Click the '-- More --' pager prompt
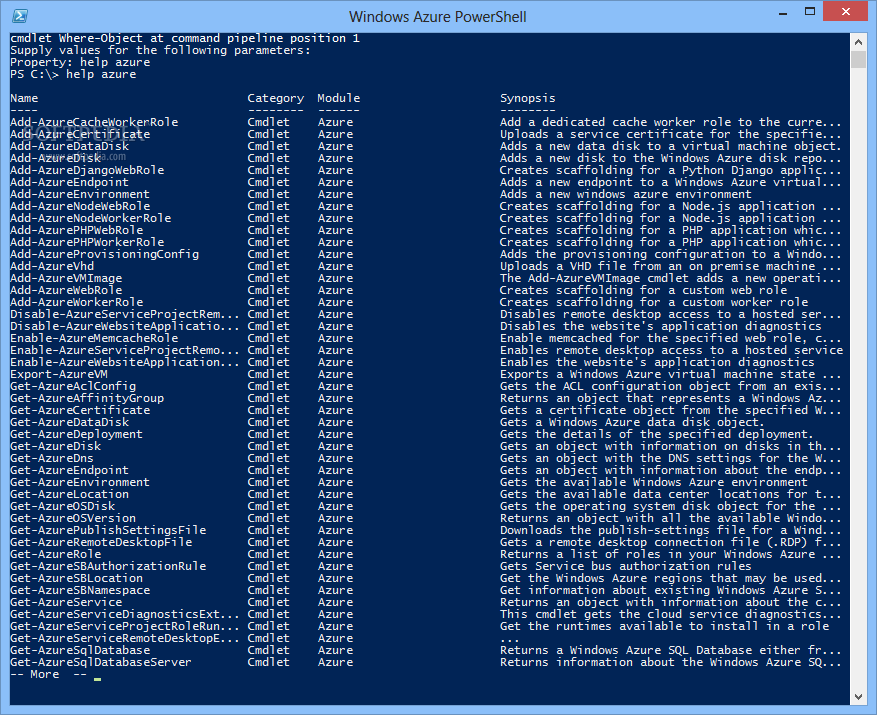The image size is (877, 715). click(x=49, y=675)
